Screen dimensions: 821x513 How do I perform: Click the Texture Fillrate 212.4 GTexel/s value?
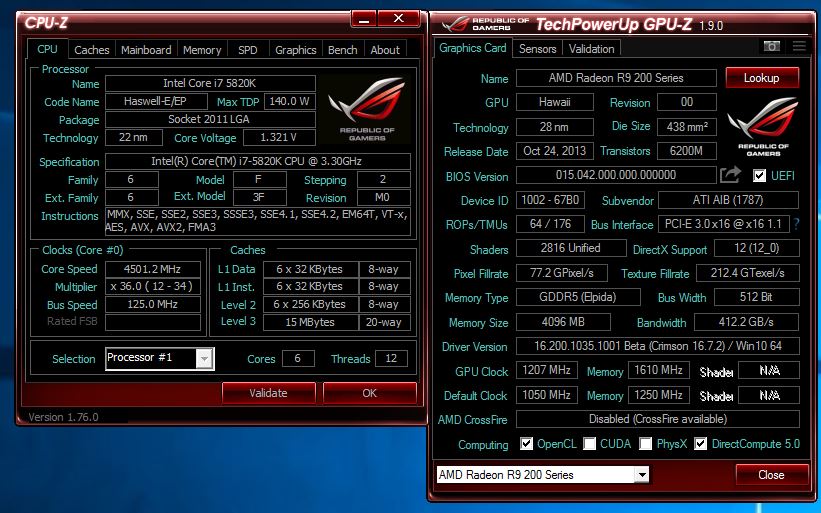[x=748, y=273]
